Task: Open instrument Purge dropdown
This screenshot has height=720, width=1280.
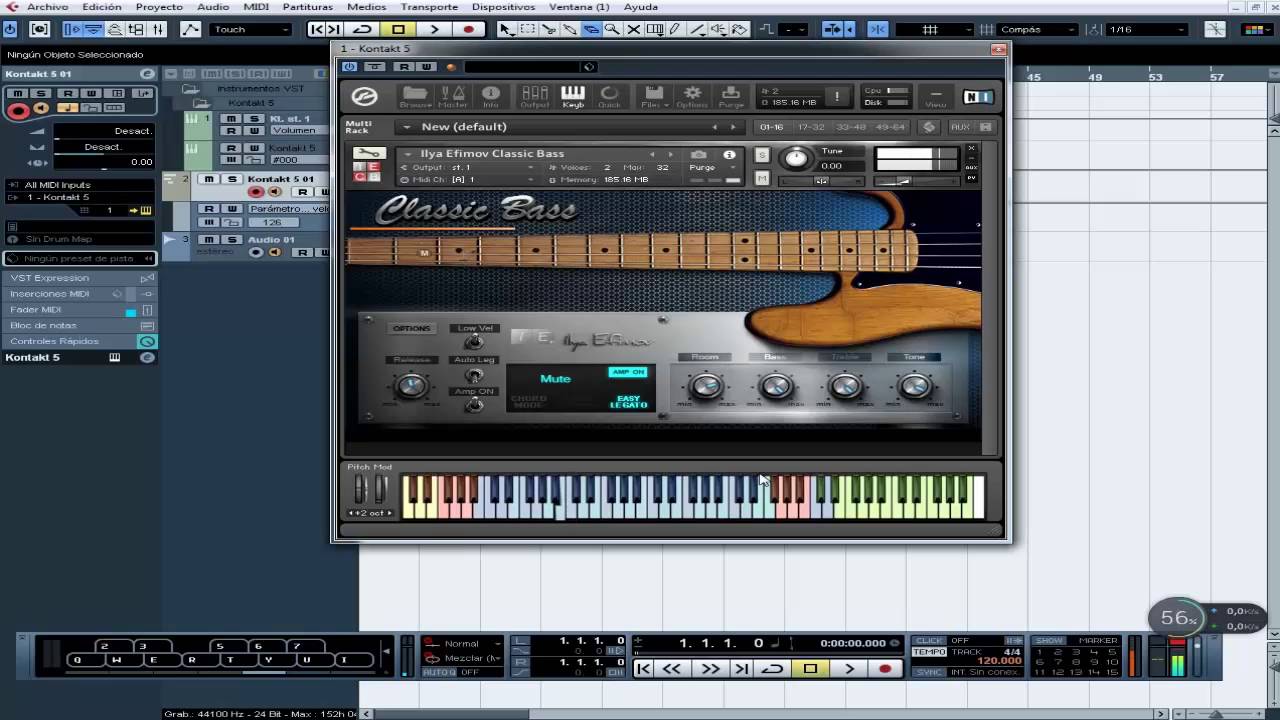Action: (715, 167)
